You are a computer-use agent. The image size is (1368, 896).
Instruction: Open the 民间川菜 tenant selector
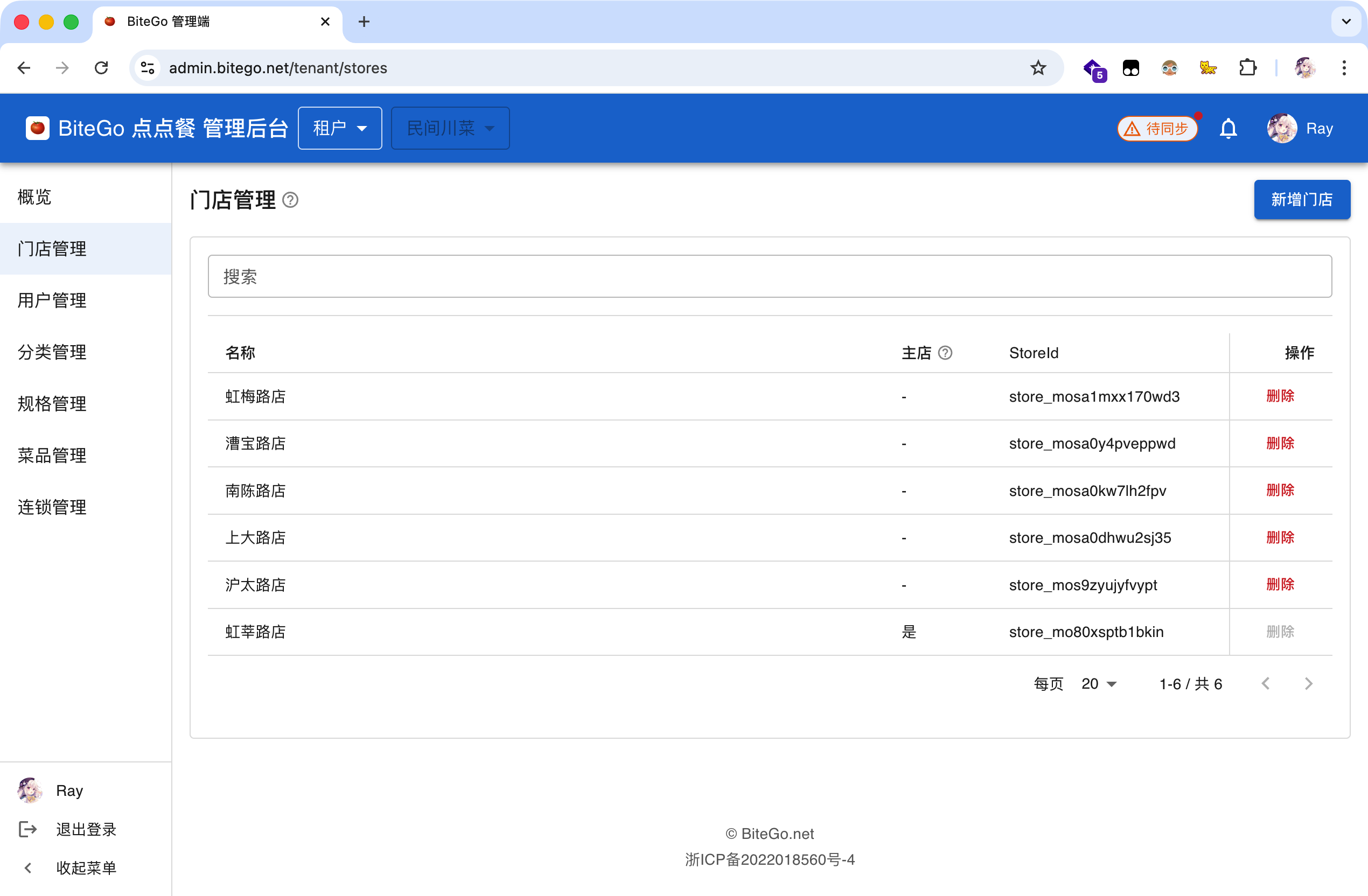450,128
